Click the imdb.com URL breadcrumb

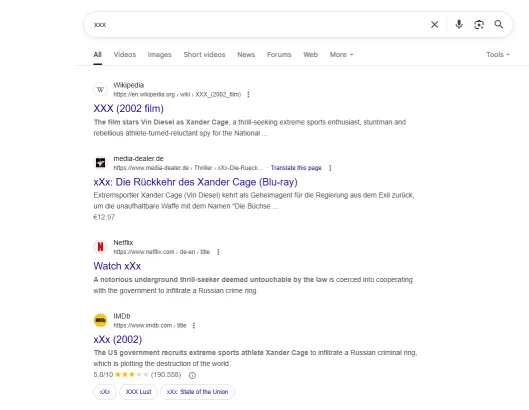coord(150,325)
